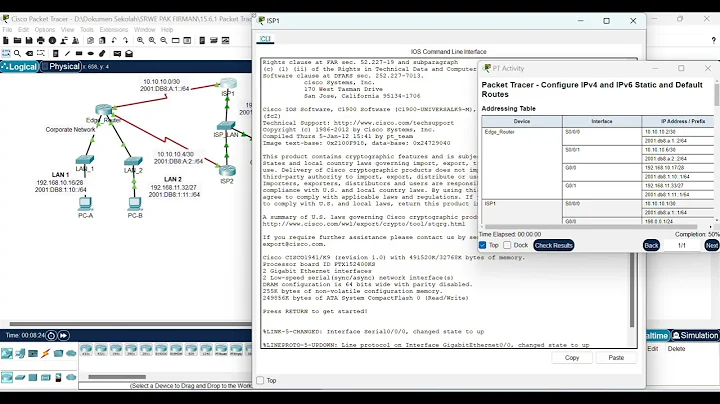Image resolution: width=720 pixels, height=404 pixels.
Task: Click the Zoom Out magnifier icon
Action: (164, 40)
